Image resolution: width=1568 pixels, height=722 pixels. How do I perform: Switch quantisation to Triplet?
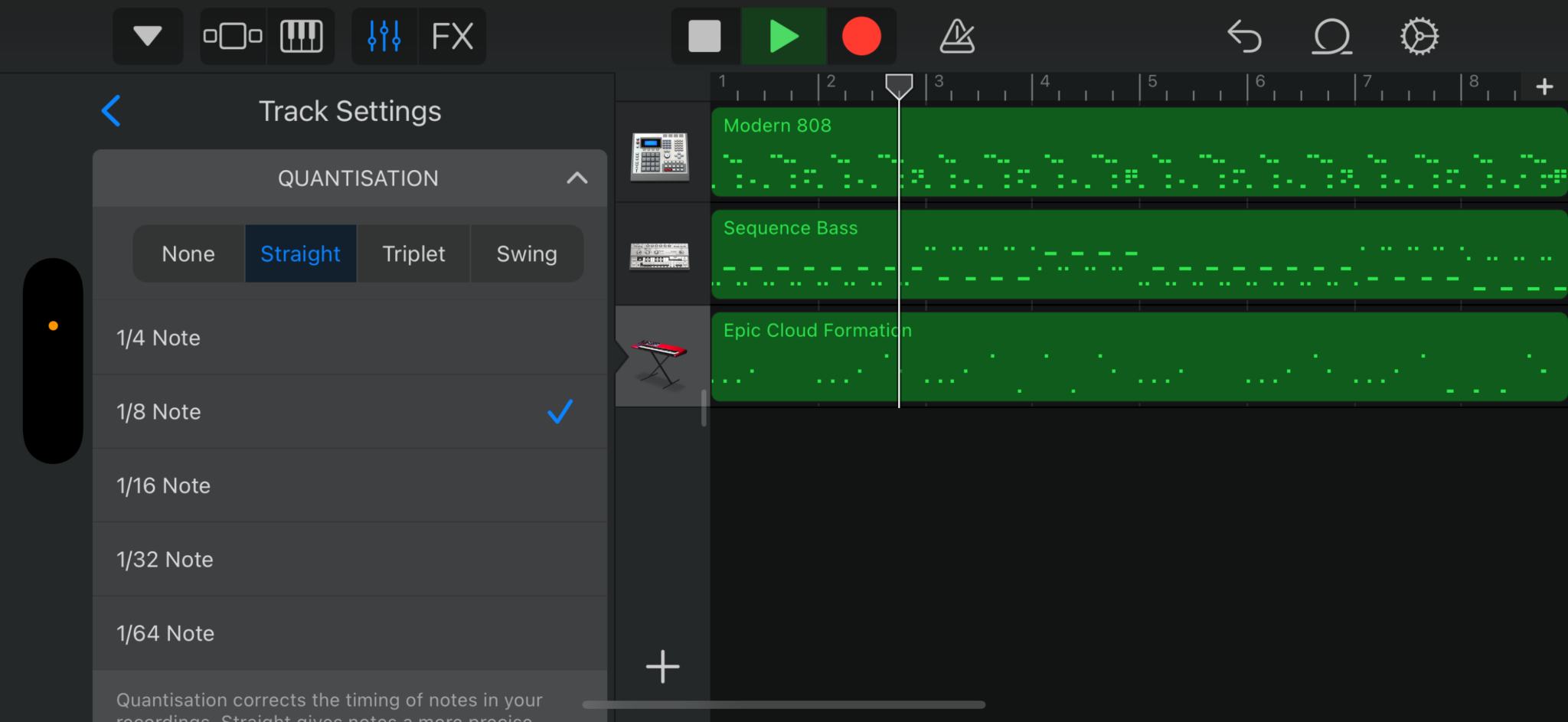pos(413,253)
